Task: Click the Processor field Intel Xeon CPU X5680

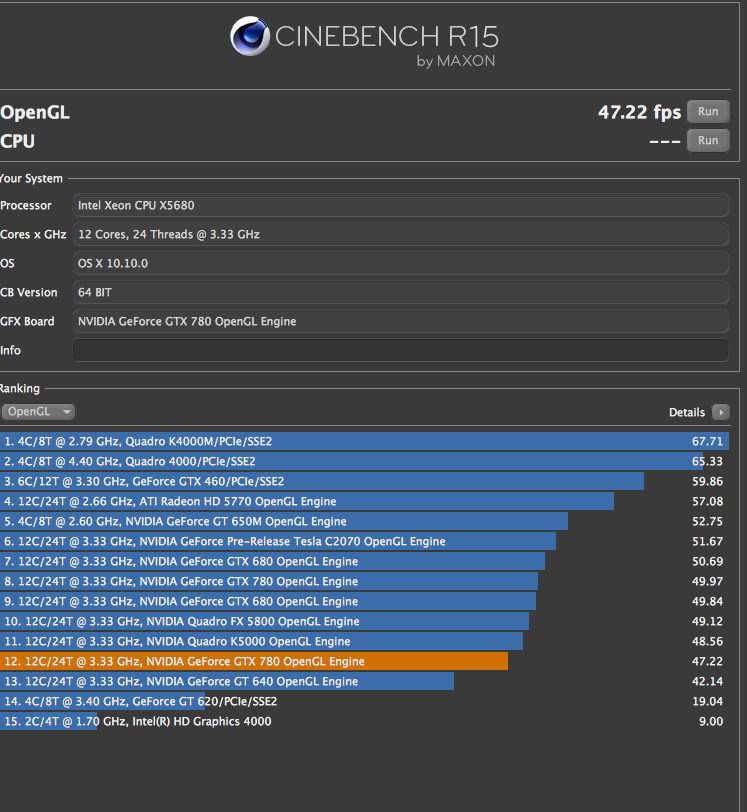Action: pyautogui.click(x=400, y=205)
